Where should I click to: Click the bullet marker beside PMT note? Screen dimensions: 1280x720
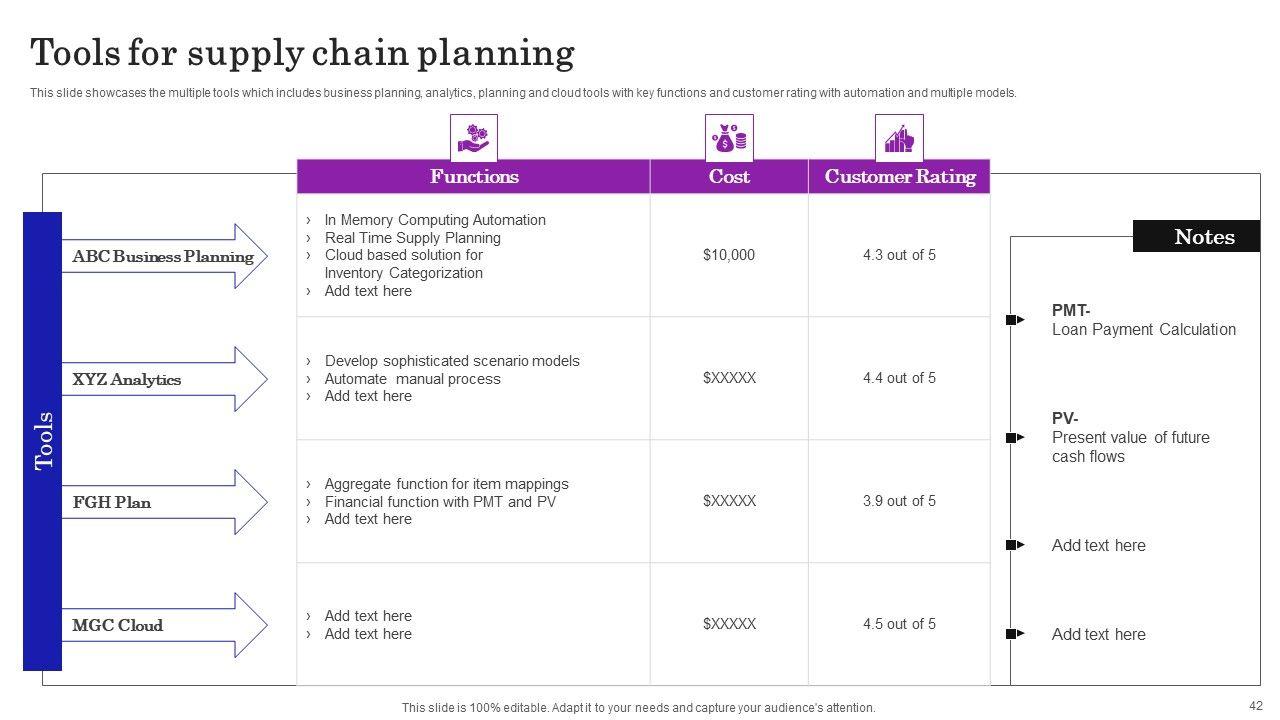coord(1015,320)
